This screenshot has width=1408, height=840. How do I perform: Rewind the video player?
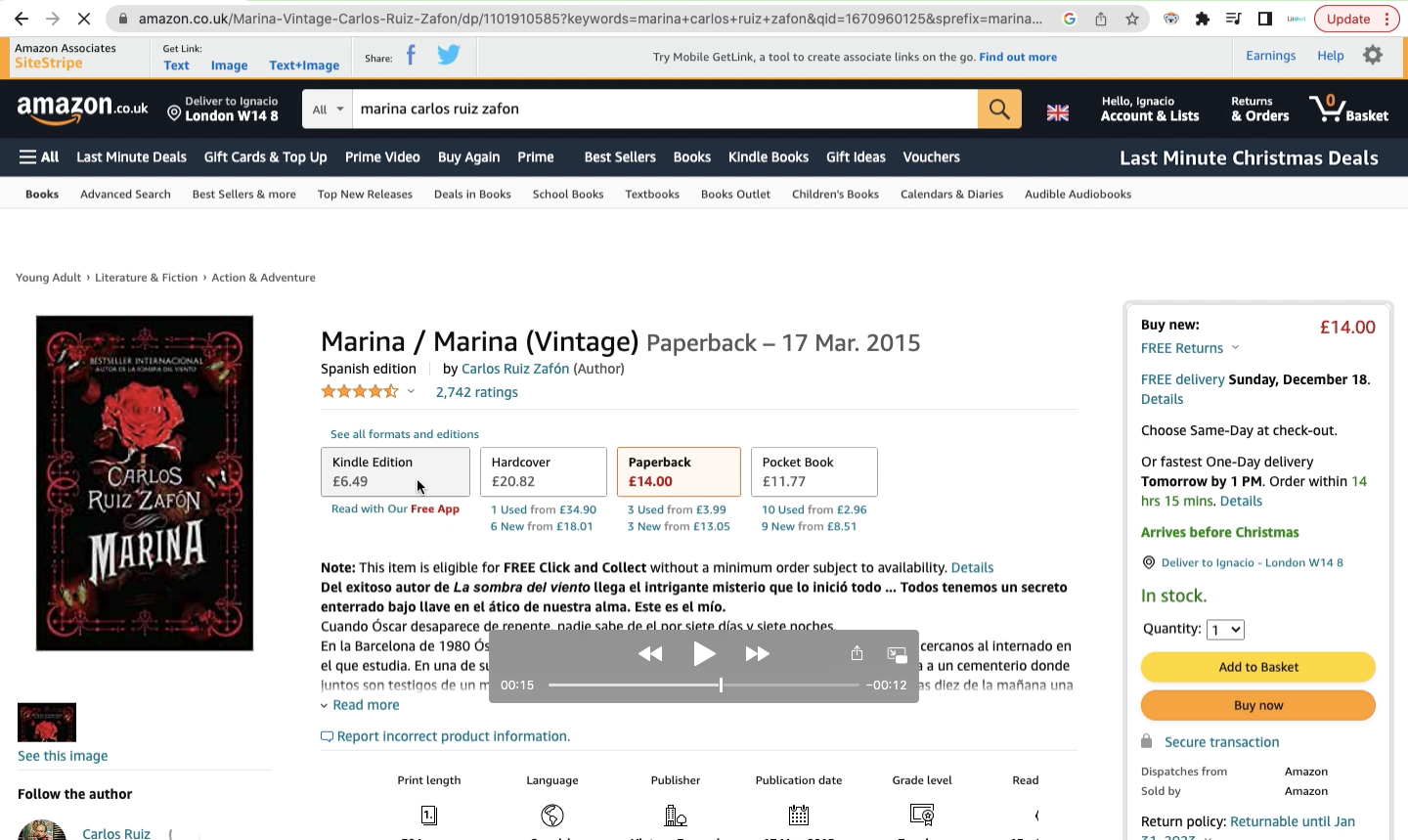(650, 653)
